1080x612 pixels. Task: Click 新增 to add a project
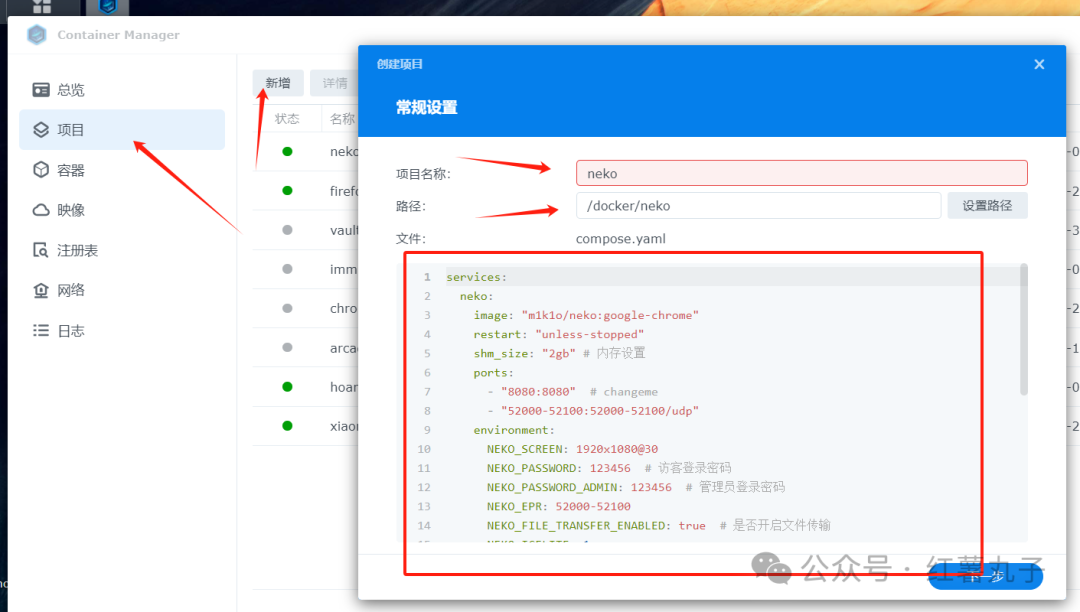click(278, 83)
